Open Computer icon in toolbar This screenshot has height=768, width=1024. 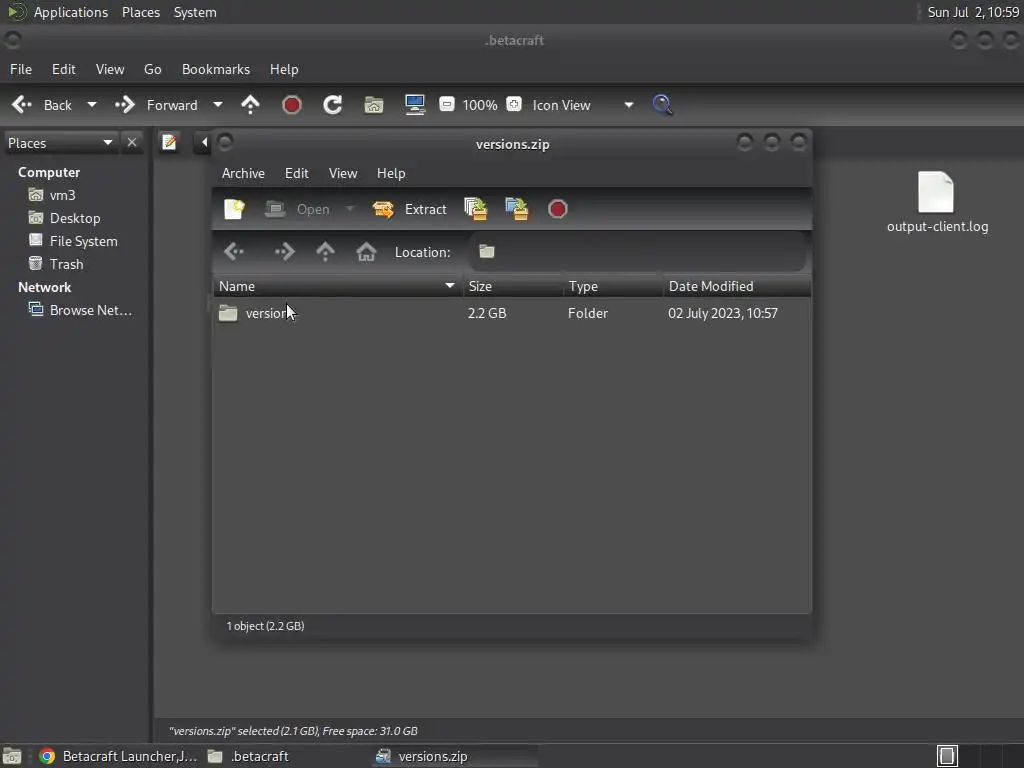pyautogui.click(x=415, y=105)
